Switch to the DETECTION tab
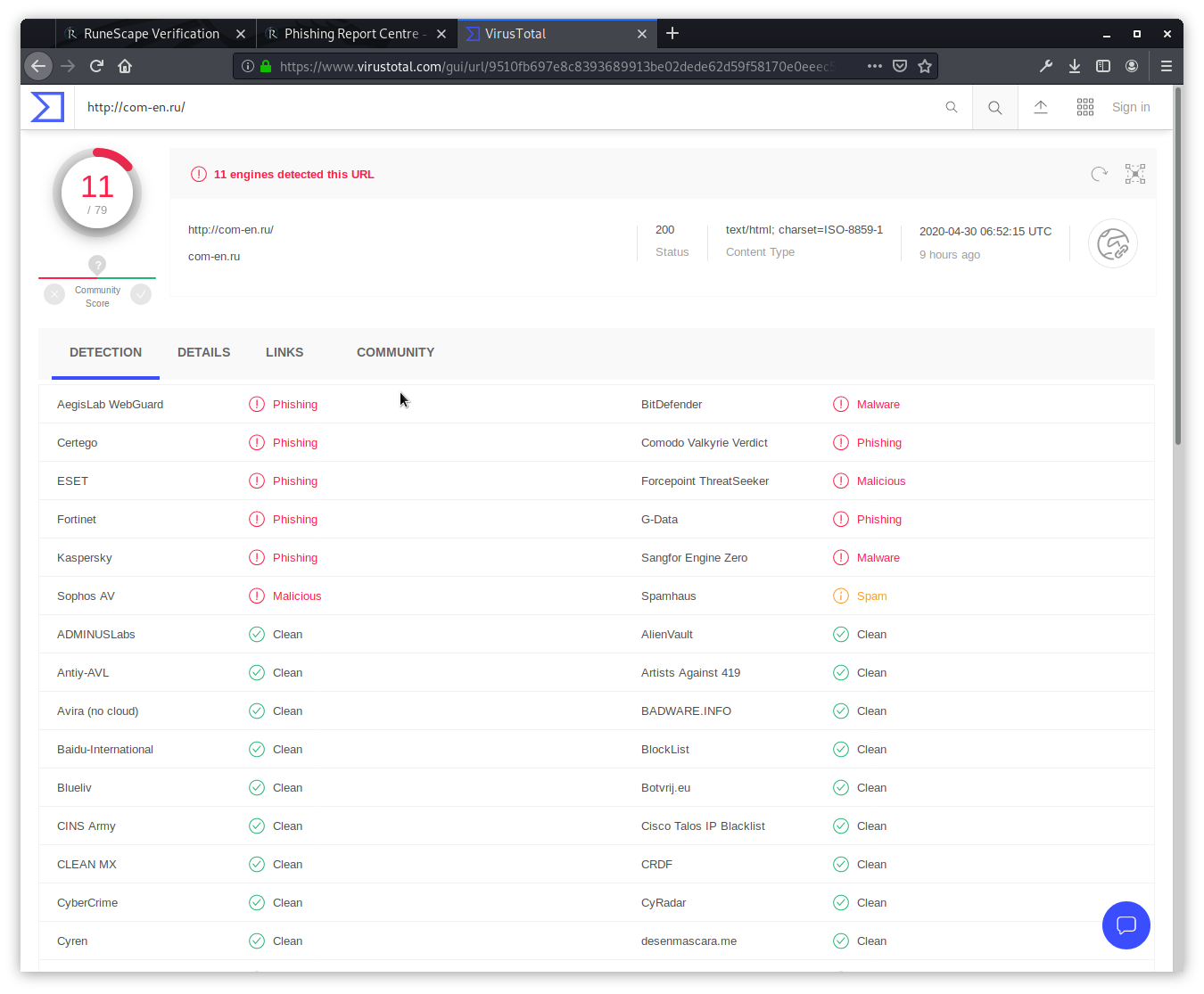The image size is (1204, 994). (105, 352)
